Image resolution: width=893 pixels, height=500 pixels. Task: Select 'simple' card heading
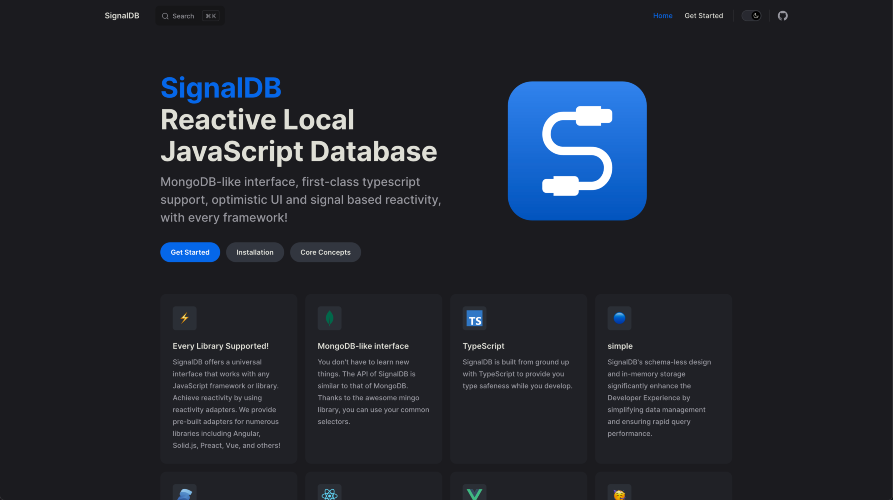(620, 346)
